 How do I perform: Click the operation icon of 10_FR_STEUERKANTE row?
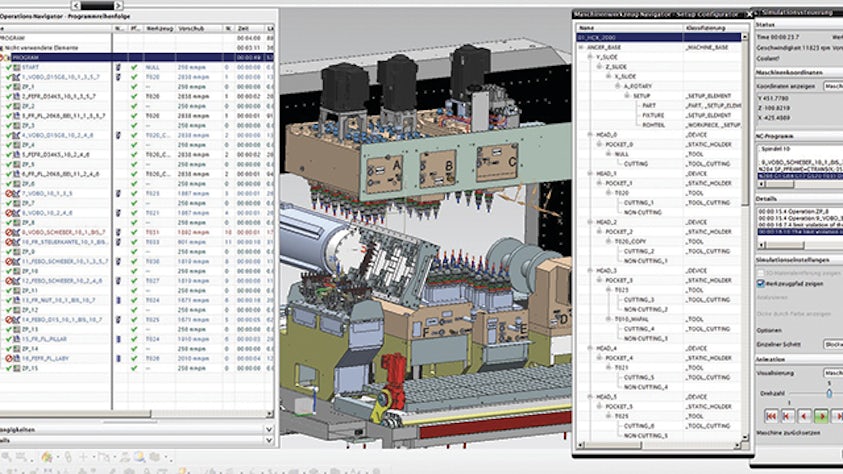17,242
